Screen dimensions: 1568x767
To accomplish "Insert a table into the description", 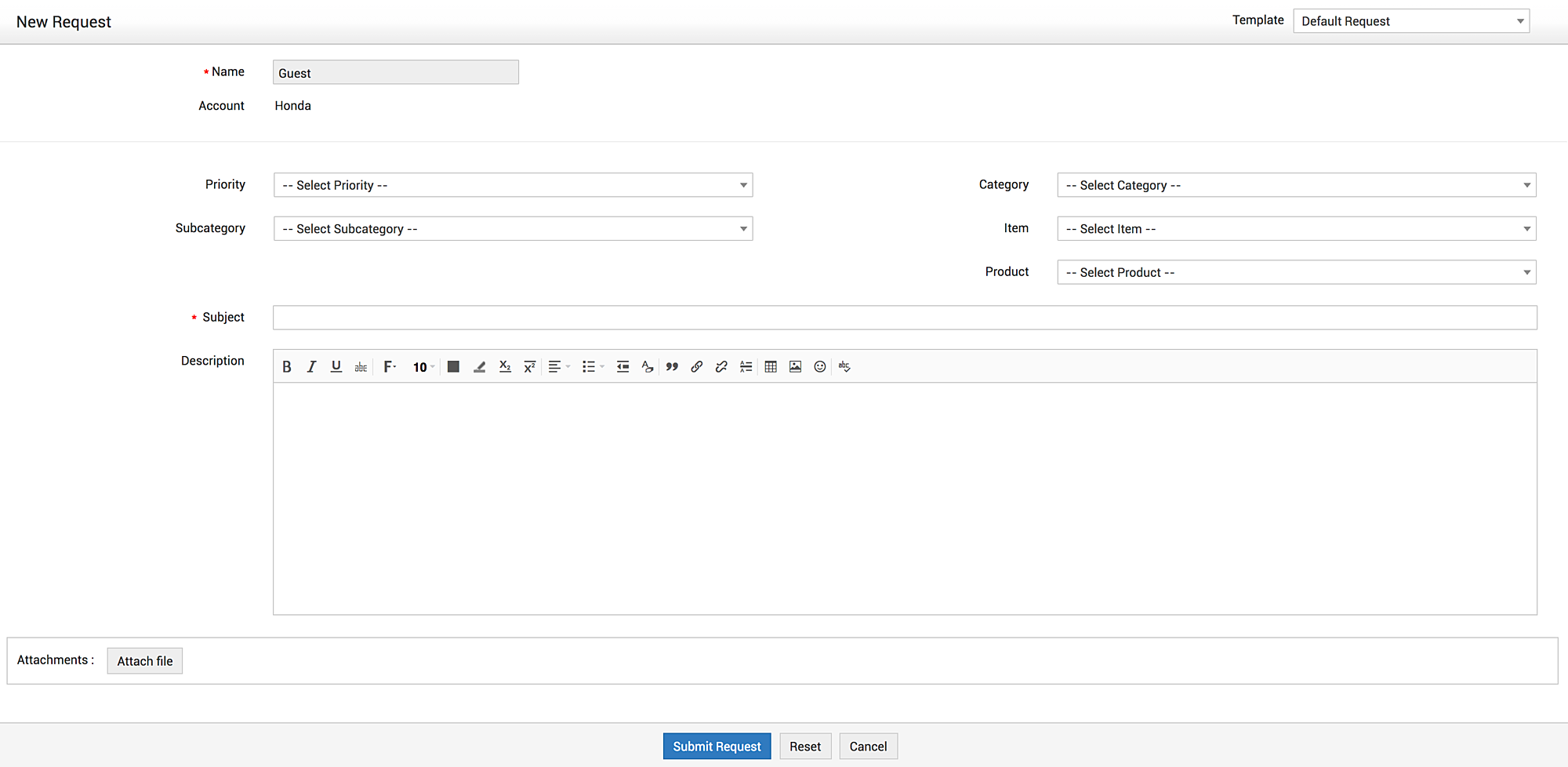I will click(x=771, y=367).
